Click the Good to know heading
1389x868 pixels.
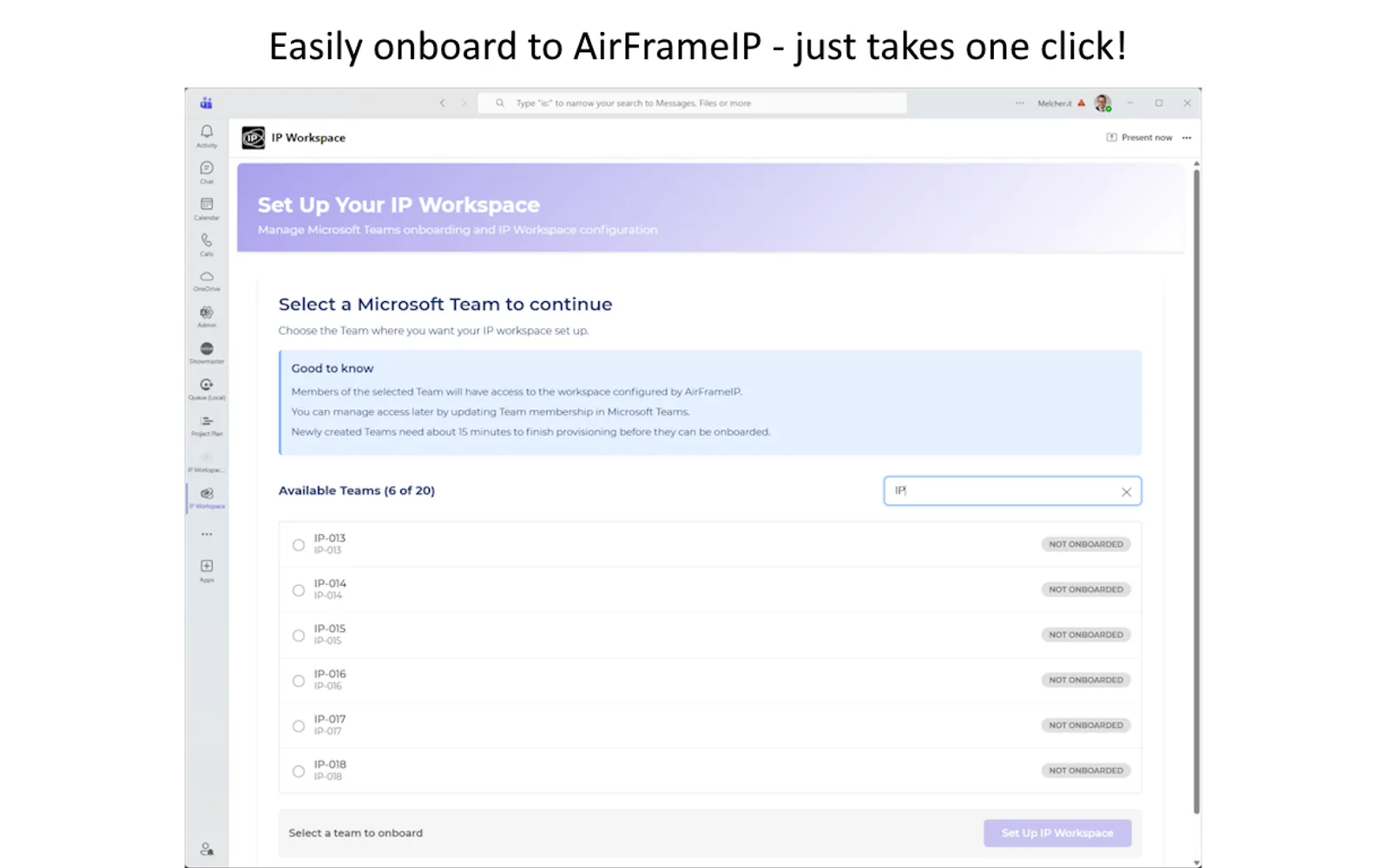coord(332,368)
